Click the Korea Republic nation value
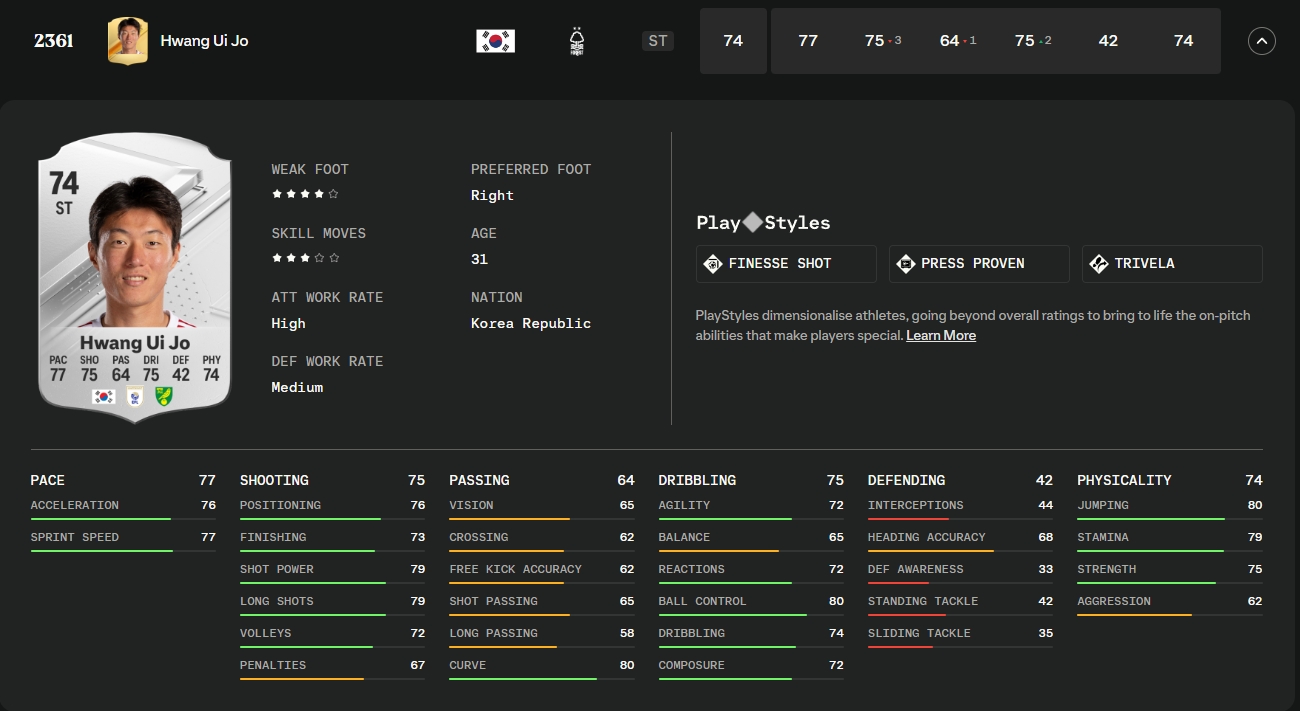Screen dimensions: 1300x711 [x=531, y=323]
